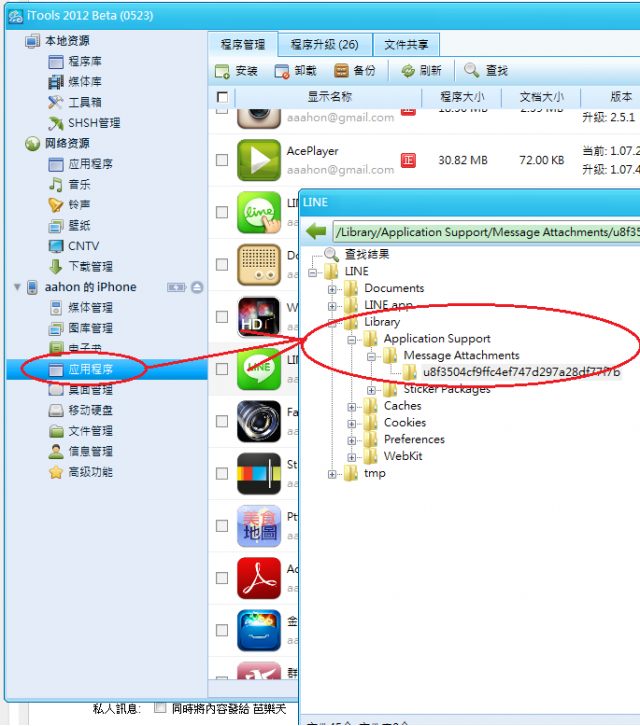This screenshot has height=726, width=640.
Task: Check box beside green LINE app icon
Action: (x=222, y=369)
